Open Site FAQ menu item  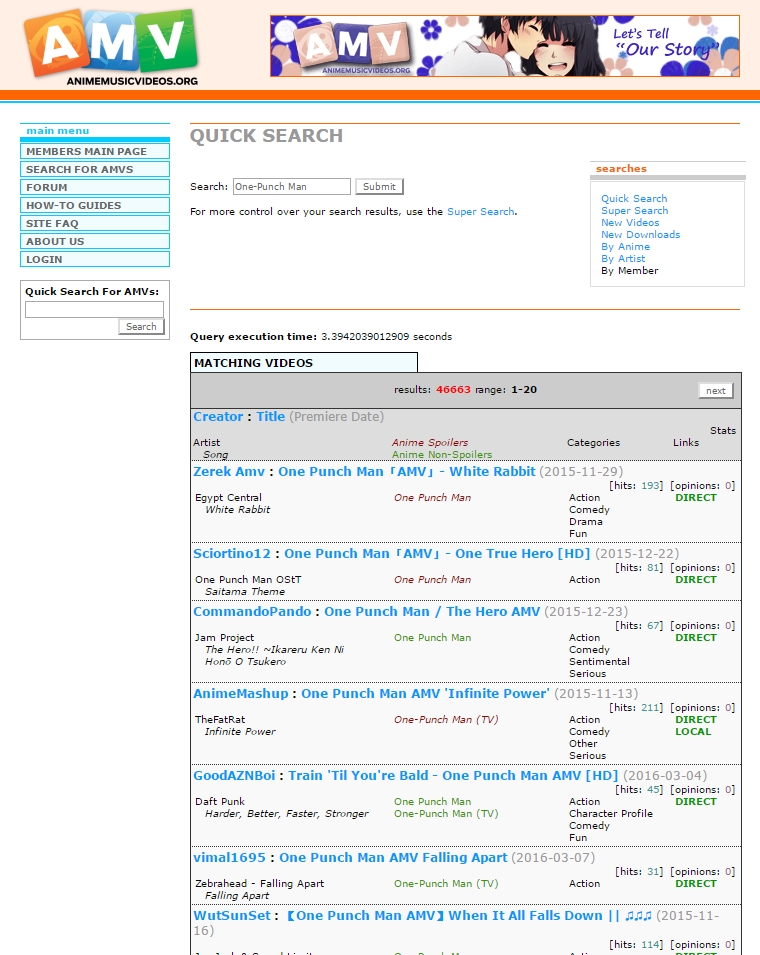(95, 223)
